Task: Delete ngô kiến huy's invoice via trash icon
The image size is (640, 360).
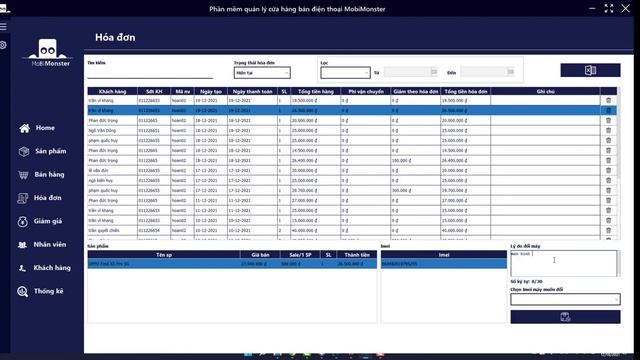Action: pos(608,180)
